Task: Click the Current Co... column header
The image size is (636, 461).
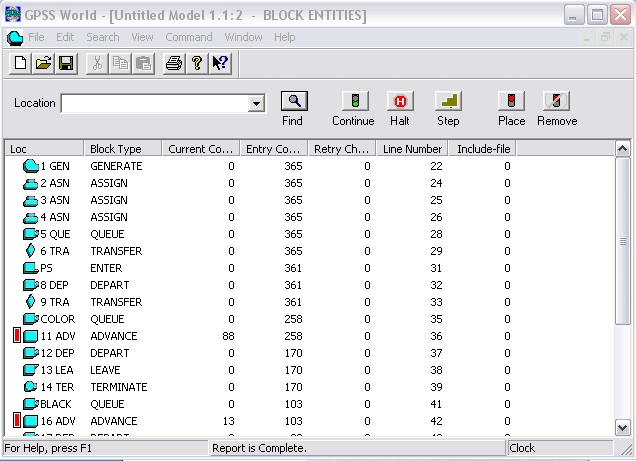Action: pyautogui.click(x=201, y=149)
